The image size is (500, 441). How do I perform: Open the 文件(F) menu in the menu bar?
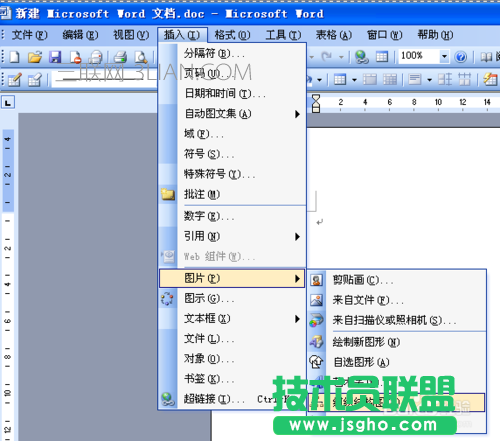(29, 35)
